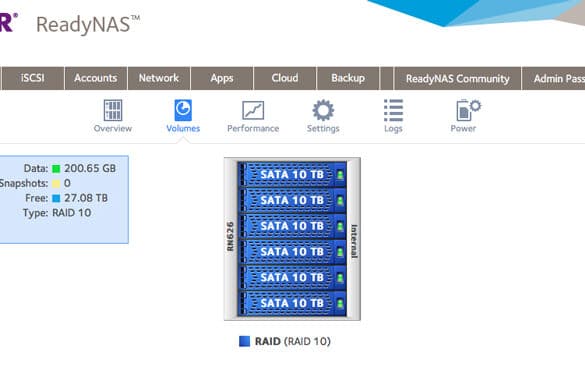The width and height of the screenshot is (585, 379).
Task: Click the ReadyNAS logo text
Action: [88, 25]
